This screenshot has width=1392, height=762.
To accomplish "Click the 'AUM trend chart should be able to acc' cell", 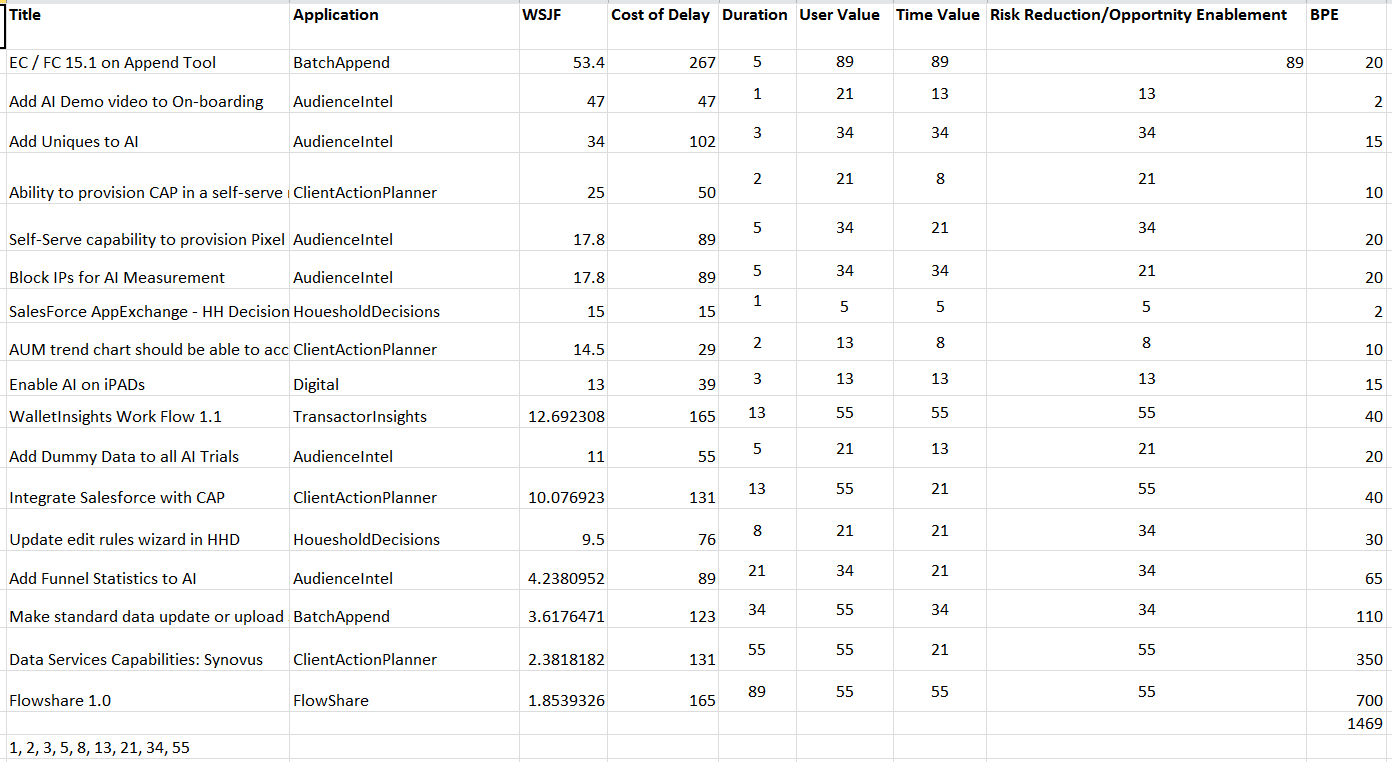I will tap(148, 343).
